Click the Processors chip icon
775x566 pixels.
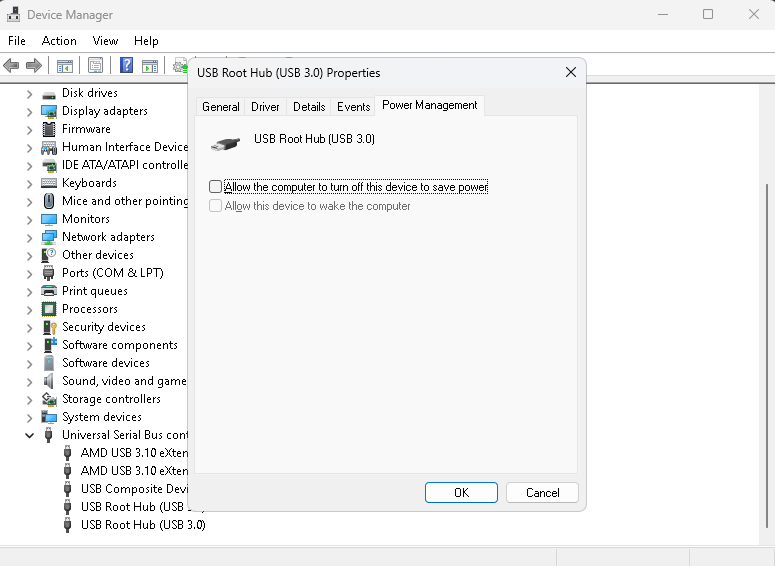tap(48, 309)
